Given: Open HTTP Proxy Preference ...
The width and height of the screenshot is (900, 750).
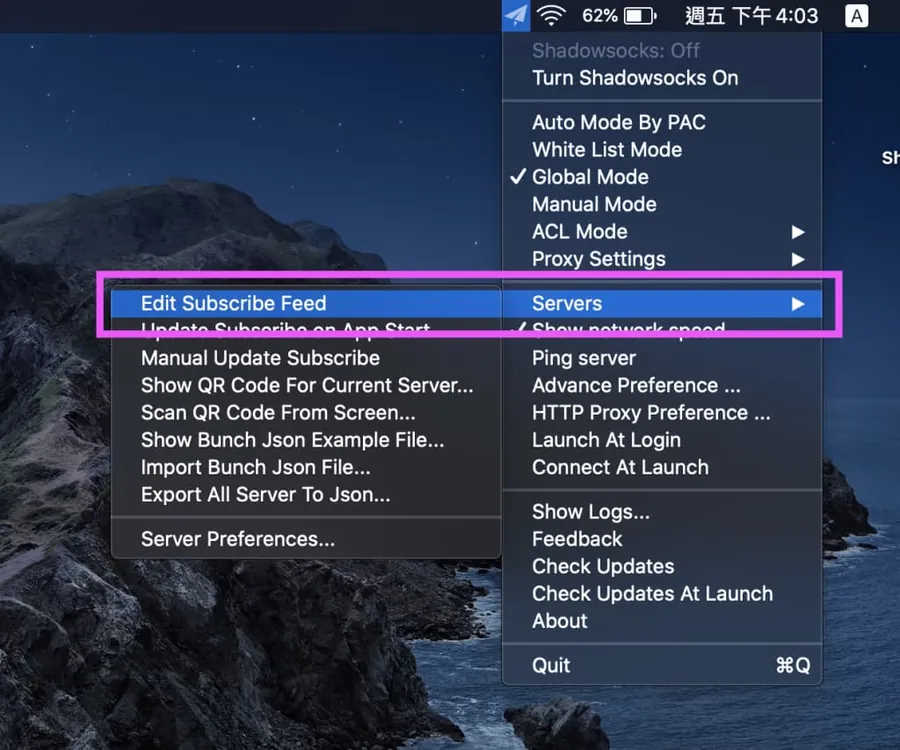Looking at the screenshot, I should [662, 413].
